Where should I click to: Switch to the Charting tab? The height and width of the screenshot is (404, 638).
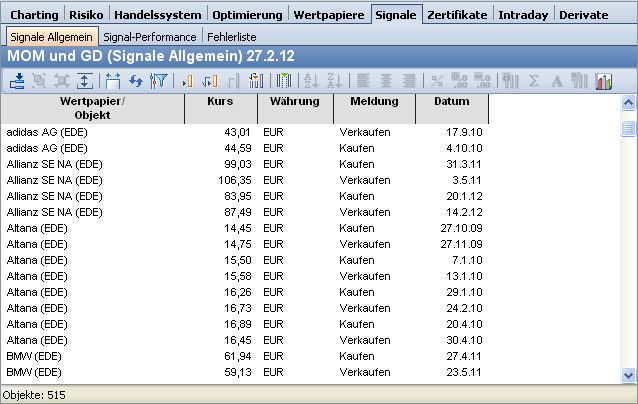[x=34, y=14]
